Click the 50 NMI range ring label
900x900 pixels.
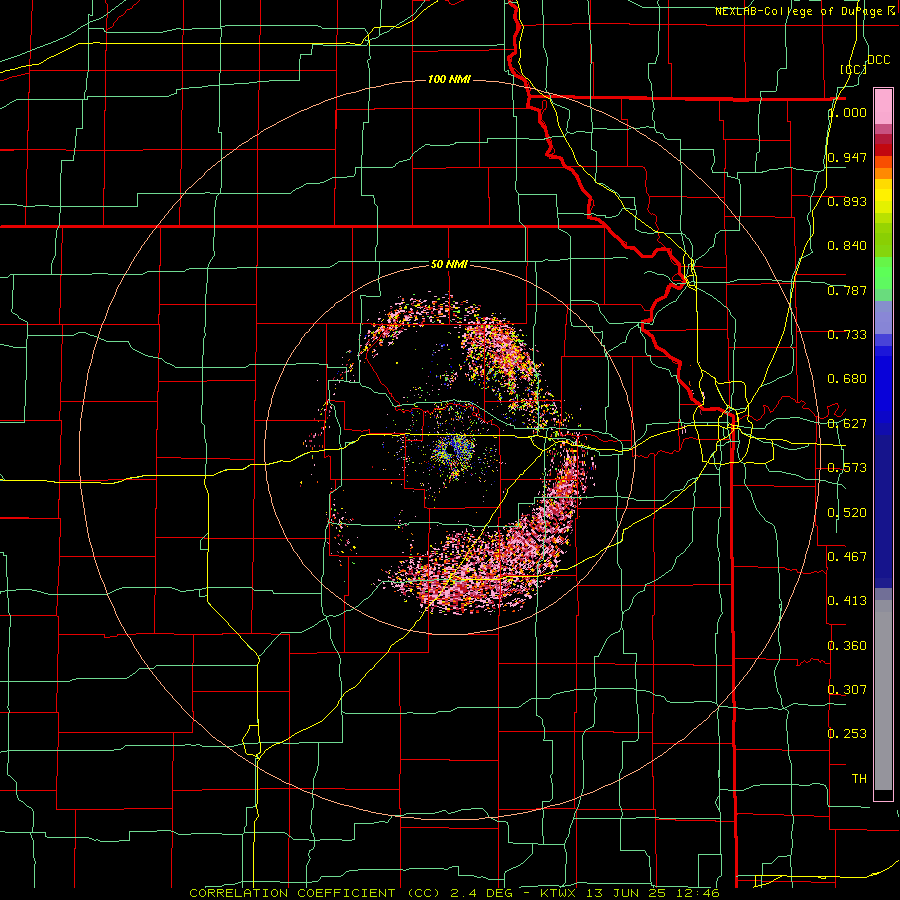click(x=449, y=265)
